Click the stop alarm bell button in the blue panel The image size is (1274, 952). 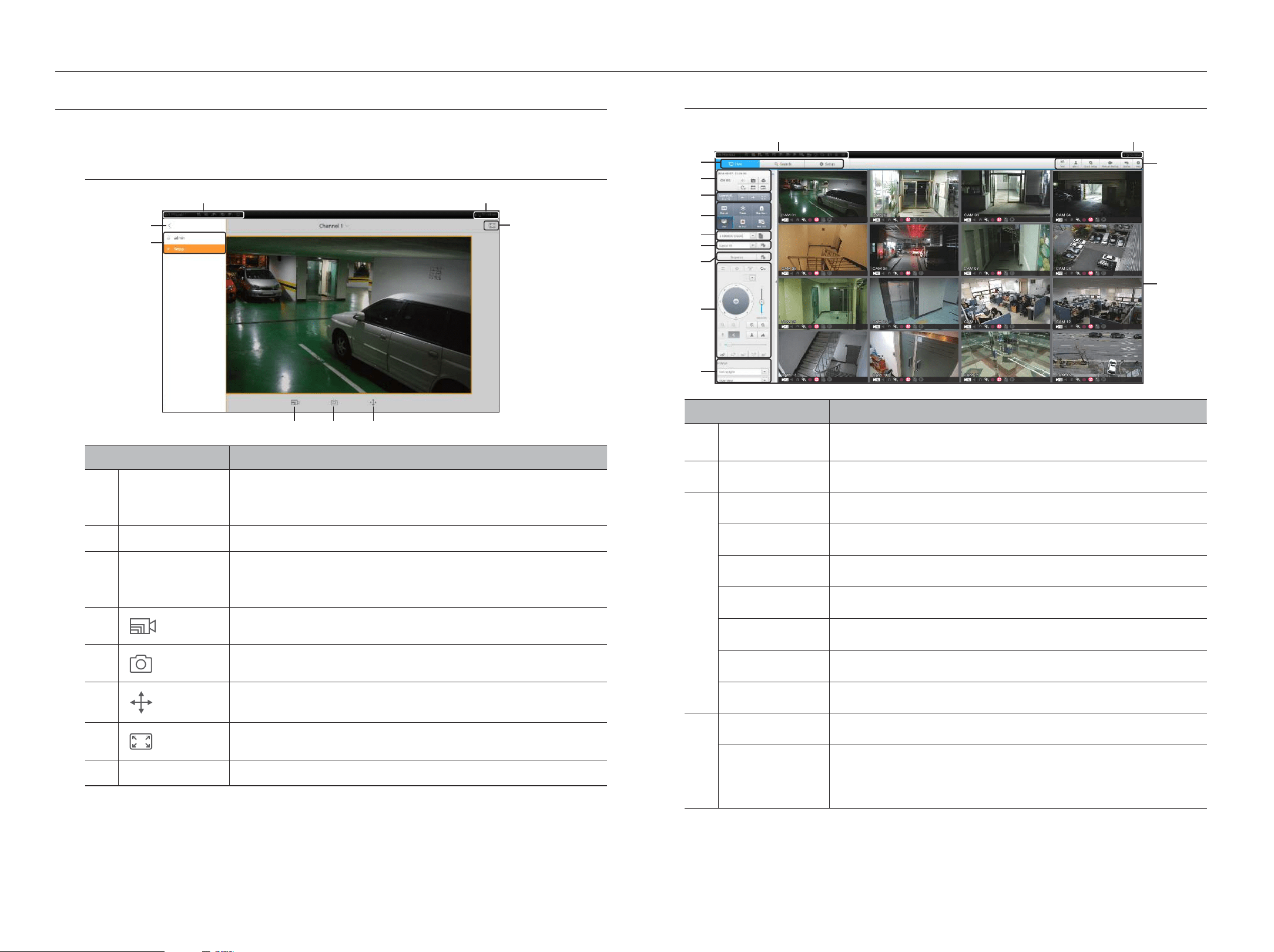(x=762, y=210)
